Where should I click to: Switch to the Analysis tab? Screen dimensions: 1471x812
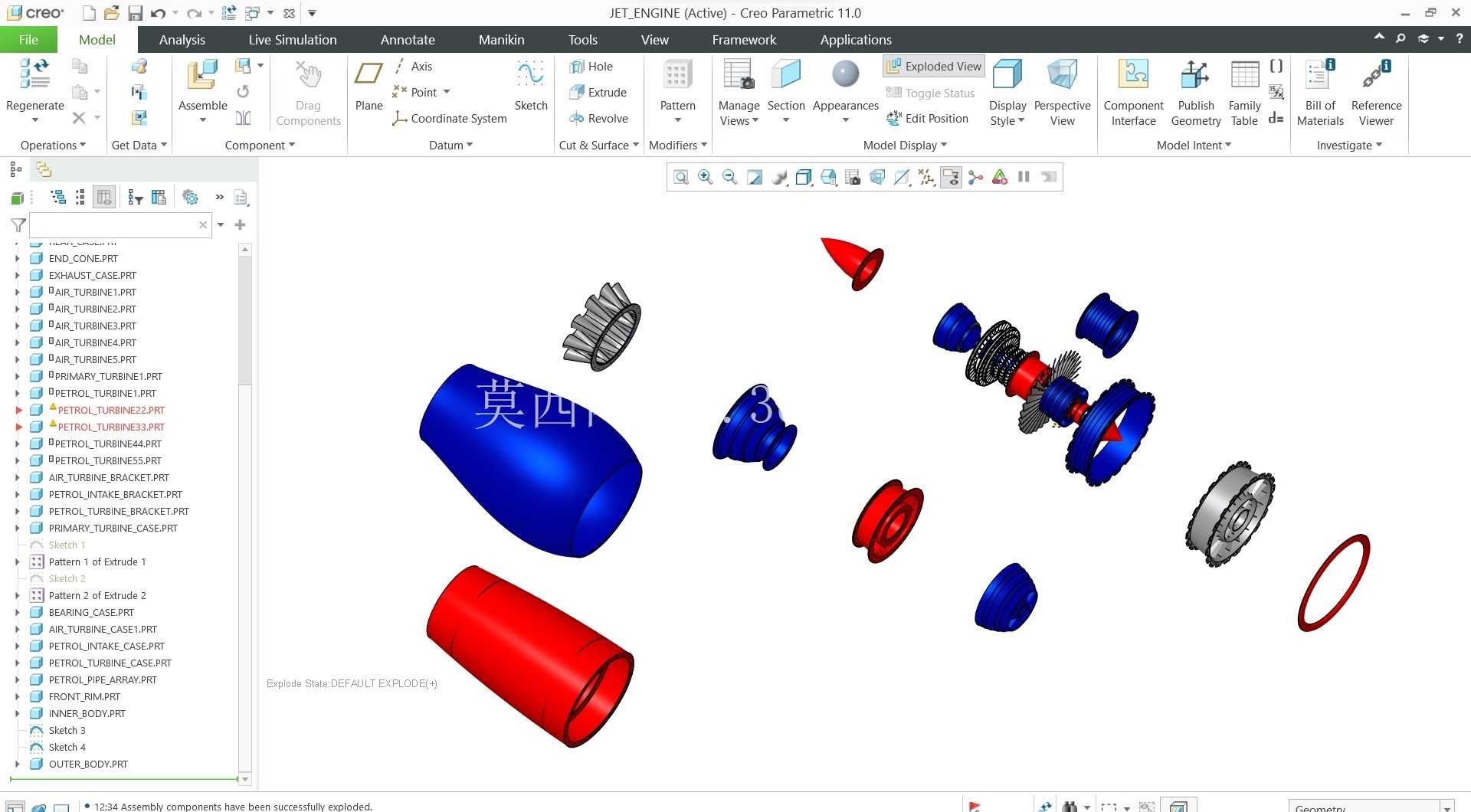pyautogui.click(x=182, y=40)
